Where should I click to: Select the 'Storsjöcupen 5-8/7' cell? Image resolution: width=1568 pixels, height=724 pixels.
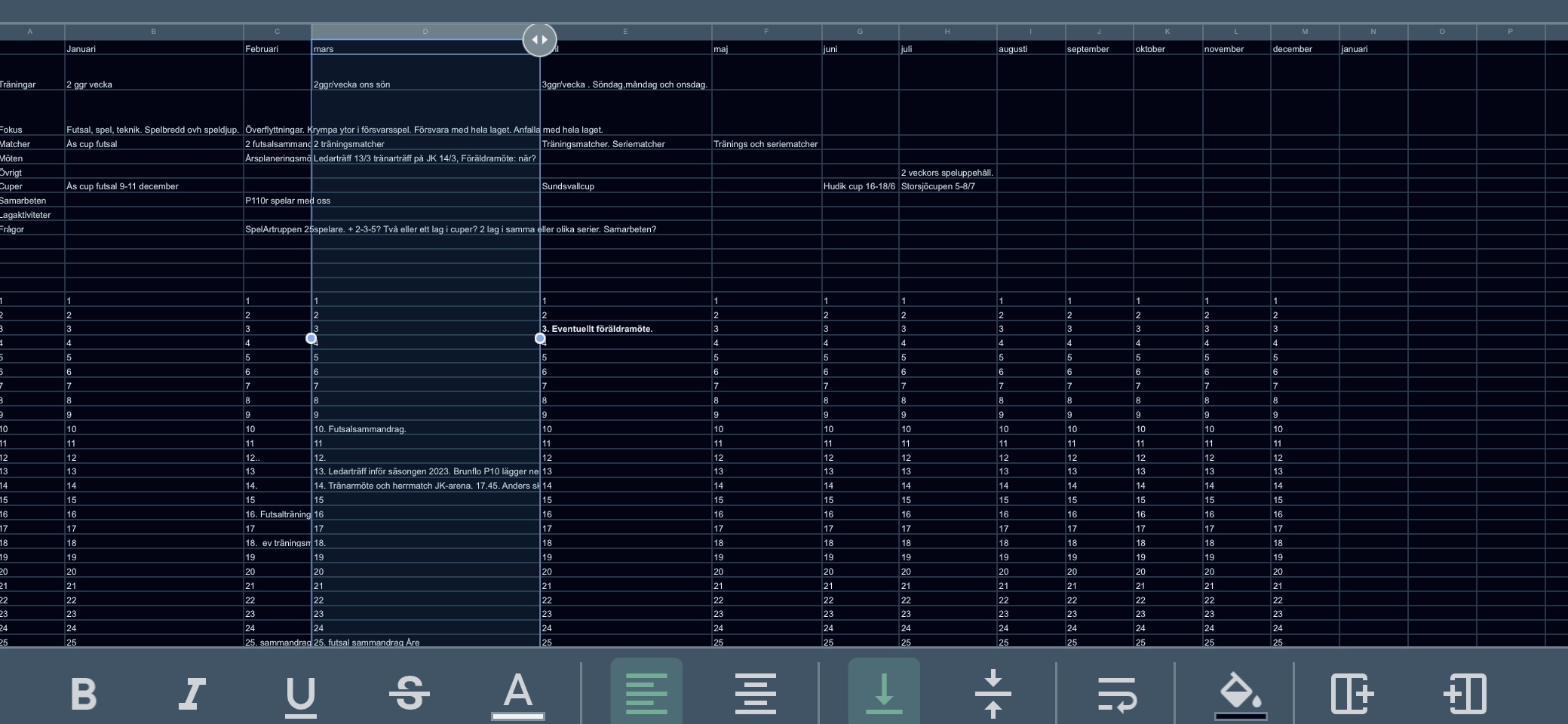click(947, 186)
